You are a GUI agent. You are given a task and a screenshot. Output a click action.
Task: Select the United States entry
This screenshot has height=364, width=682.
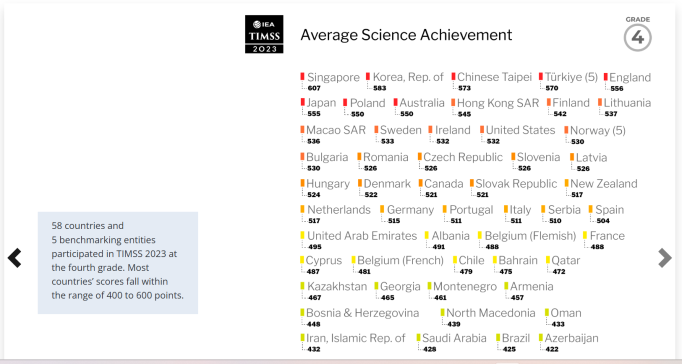coord(520,130)
